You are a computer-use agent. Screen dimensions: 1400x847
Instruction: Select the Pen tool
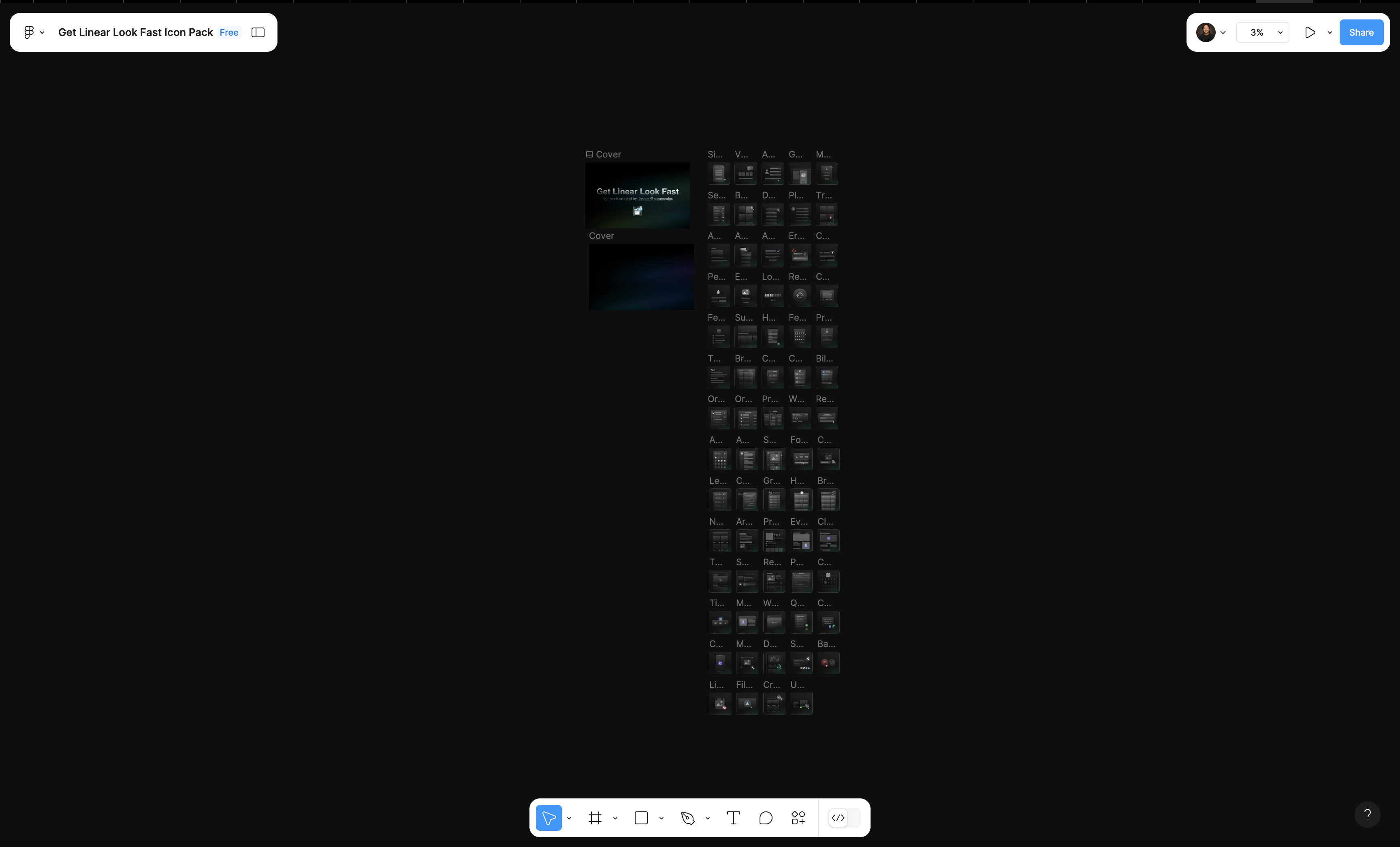[687, 817]
